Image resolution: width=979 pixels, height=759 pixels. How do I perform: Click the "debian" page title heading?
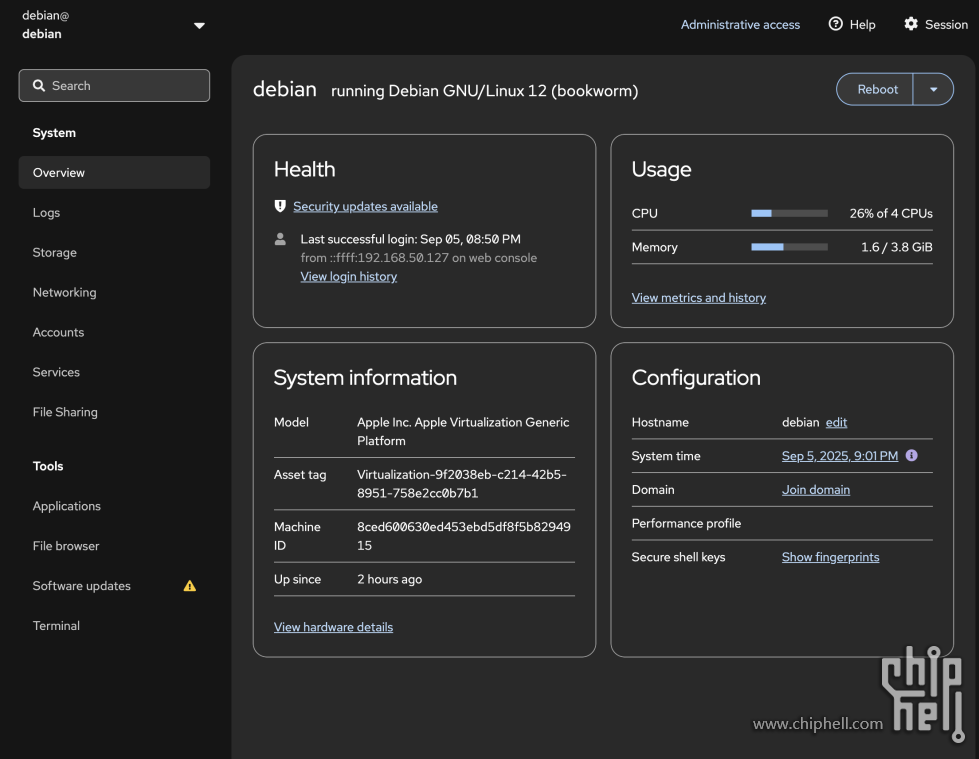(x=285, y=89)
